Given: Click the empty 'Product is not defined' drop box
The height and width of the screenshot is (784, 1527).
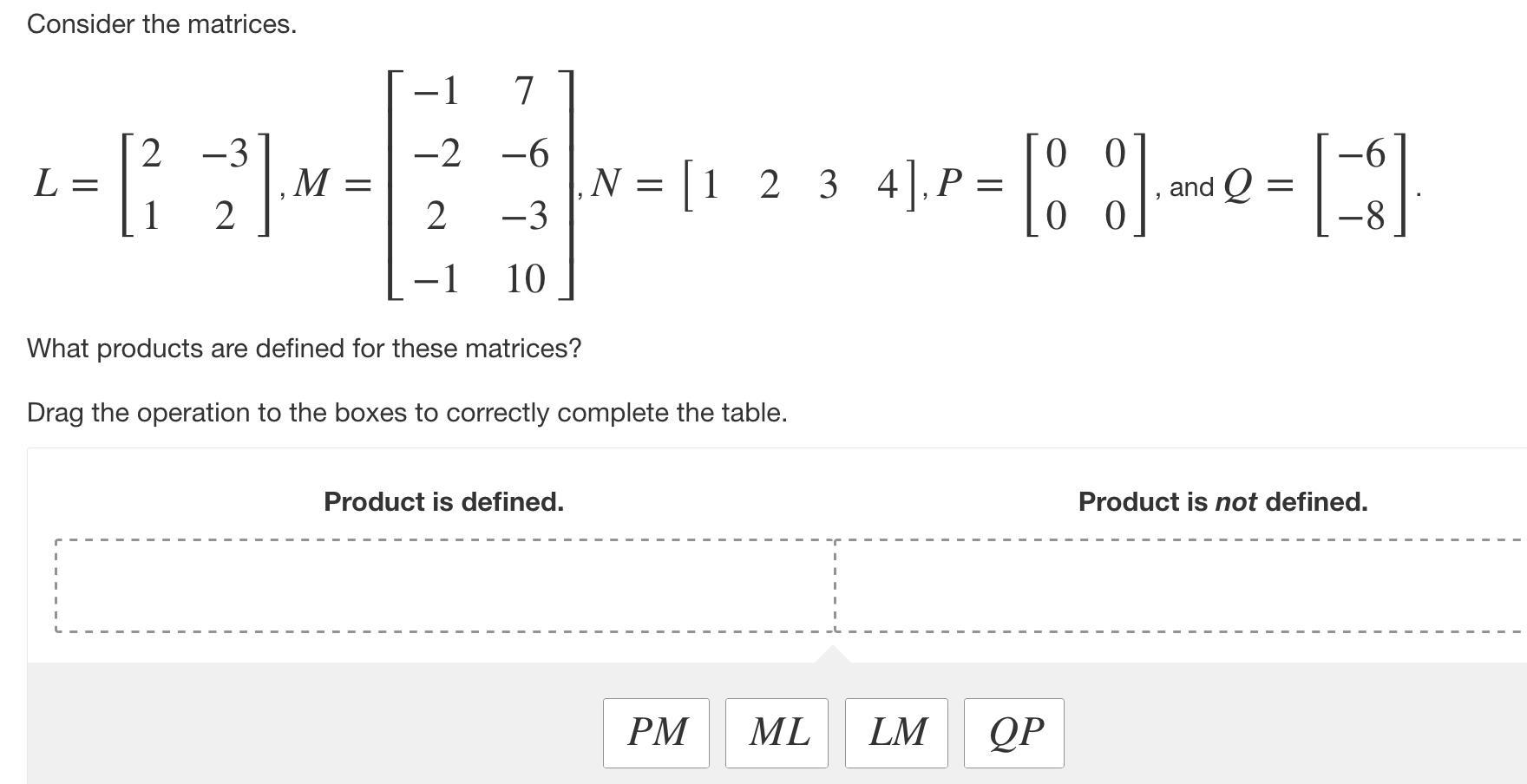Looking at the screenshot, I should pos(1181,585).
